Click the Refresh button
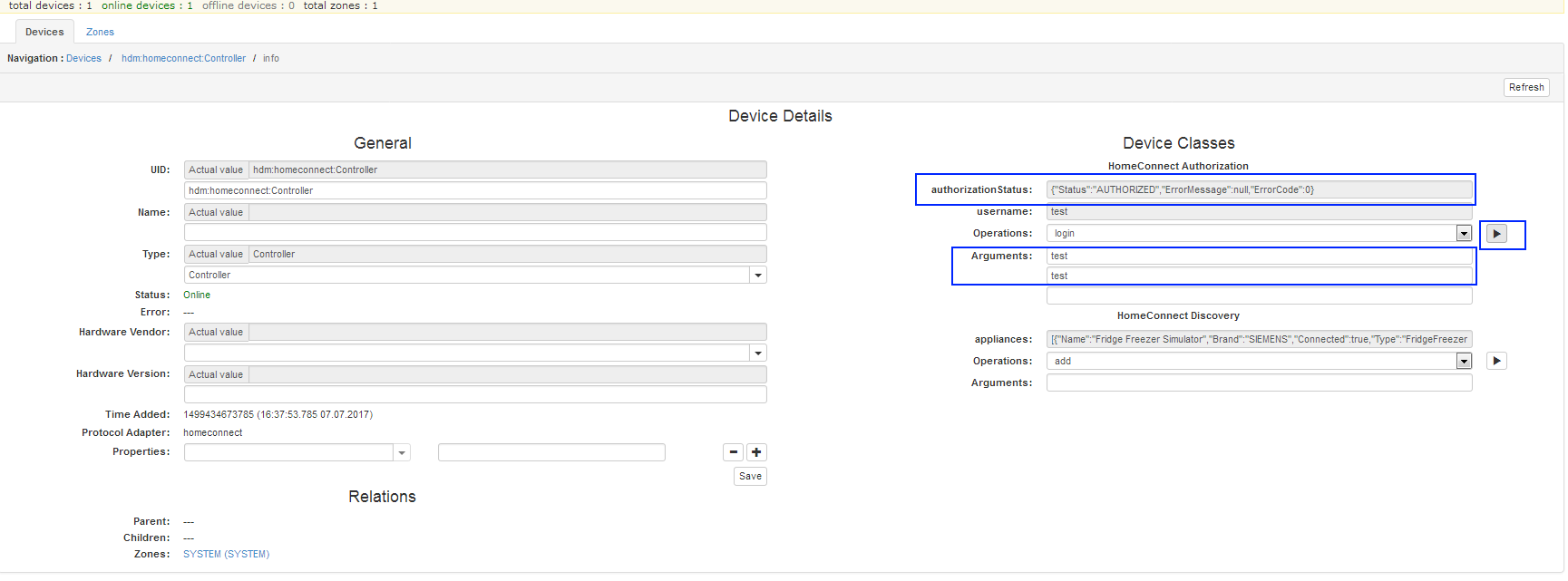This screenshot has width=1568, height=581. 1526,87
